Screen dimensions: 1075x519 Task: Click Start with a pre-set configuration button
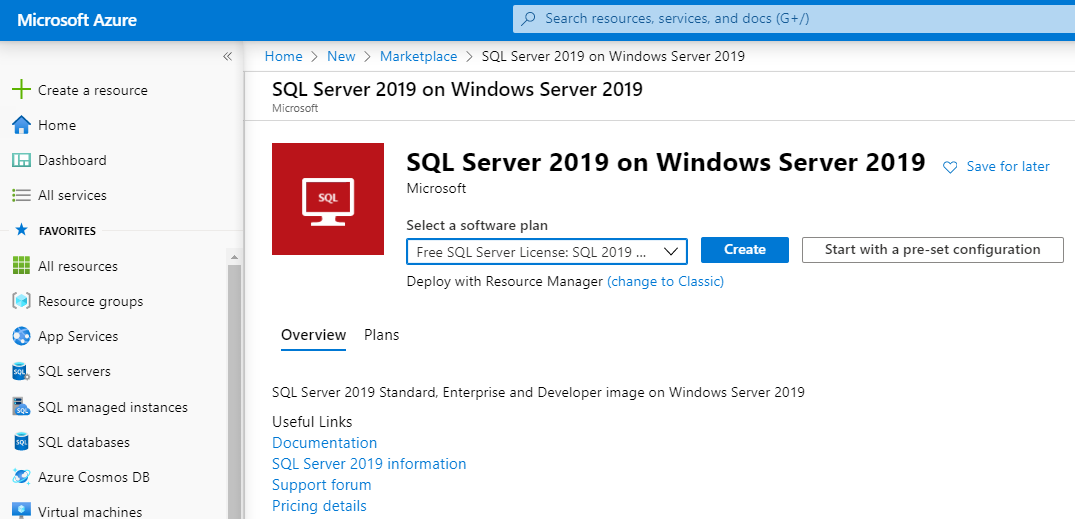pos(932,250)
